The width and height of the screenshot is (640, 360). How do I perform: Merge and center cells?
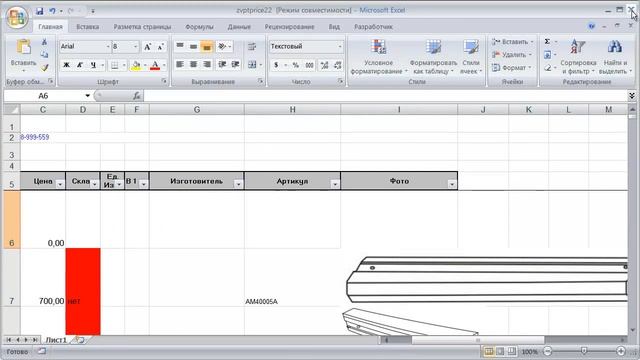click(252, 64)
